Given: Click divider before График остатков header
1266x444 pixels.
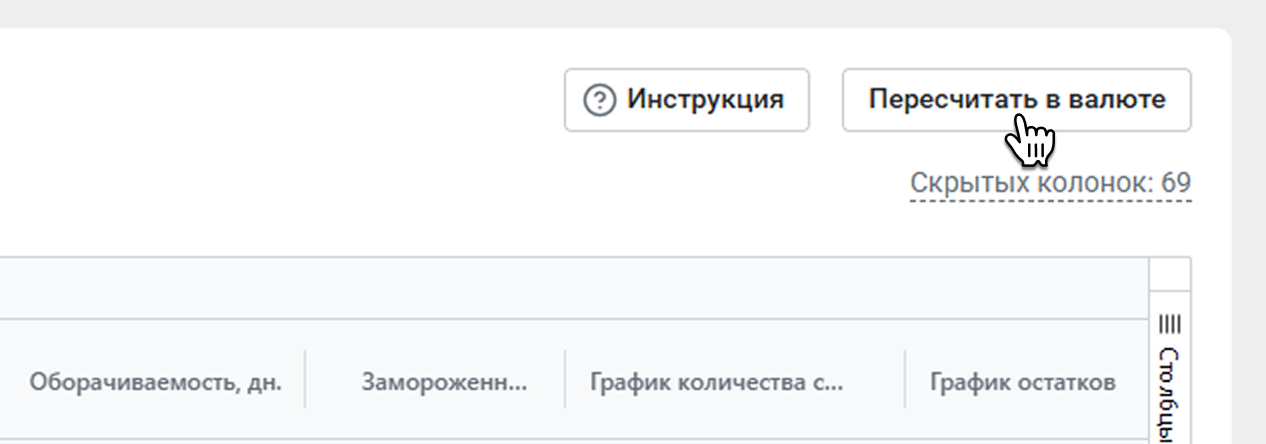Looking at the screenshot, I should click(x=905, y=379).
